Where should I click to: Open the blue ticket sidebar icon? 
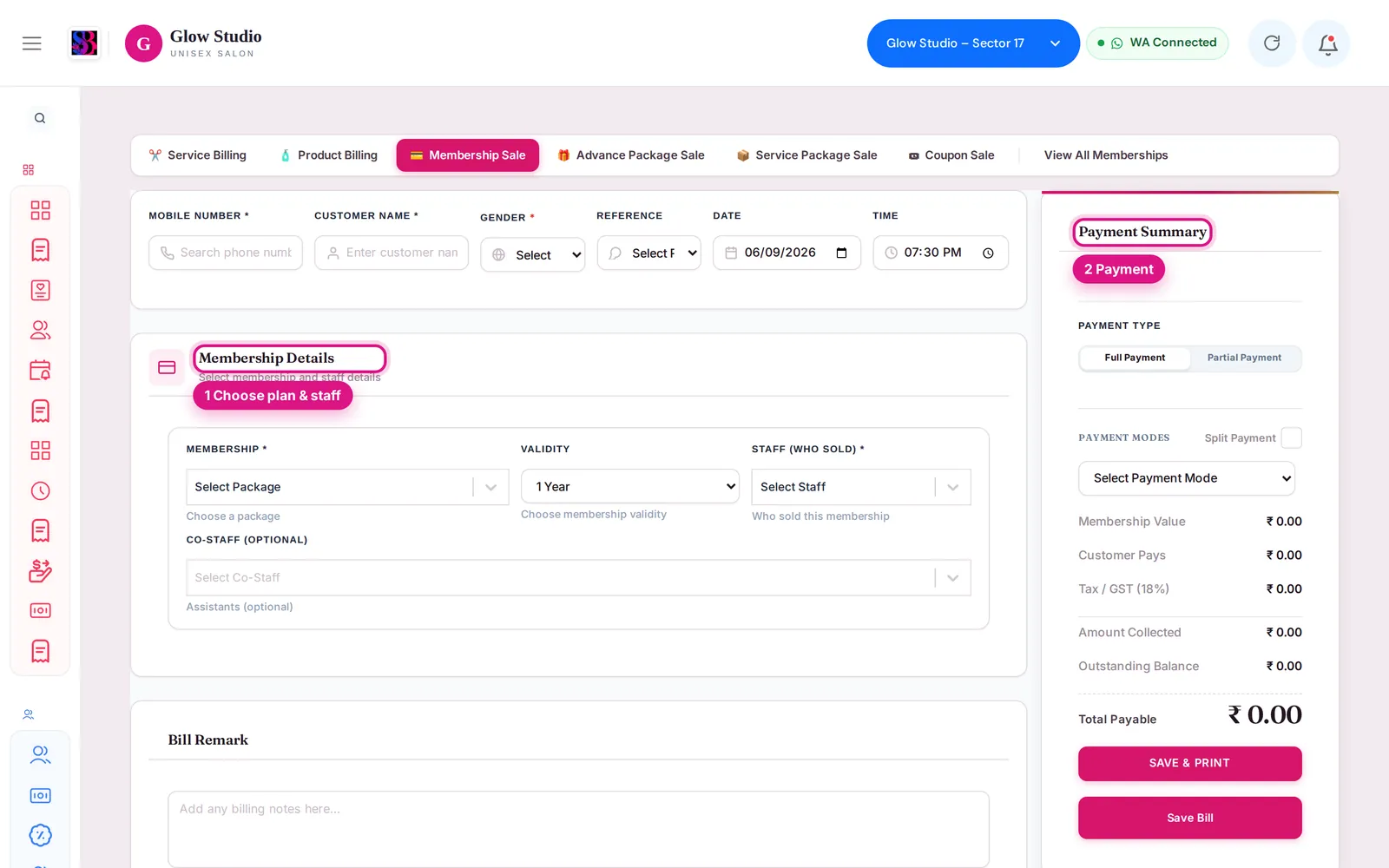coord(40,795)
